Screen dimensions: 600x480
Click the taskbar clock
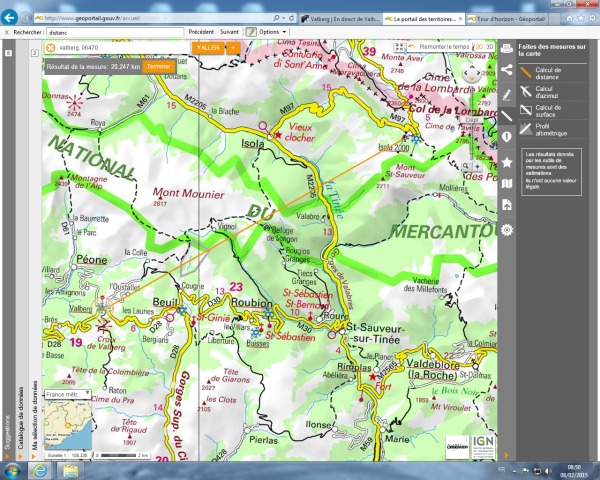click(574, 471)
